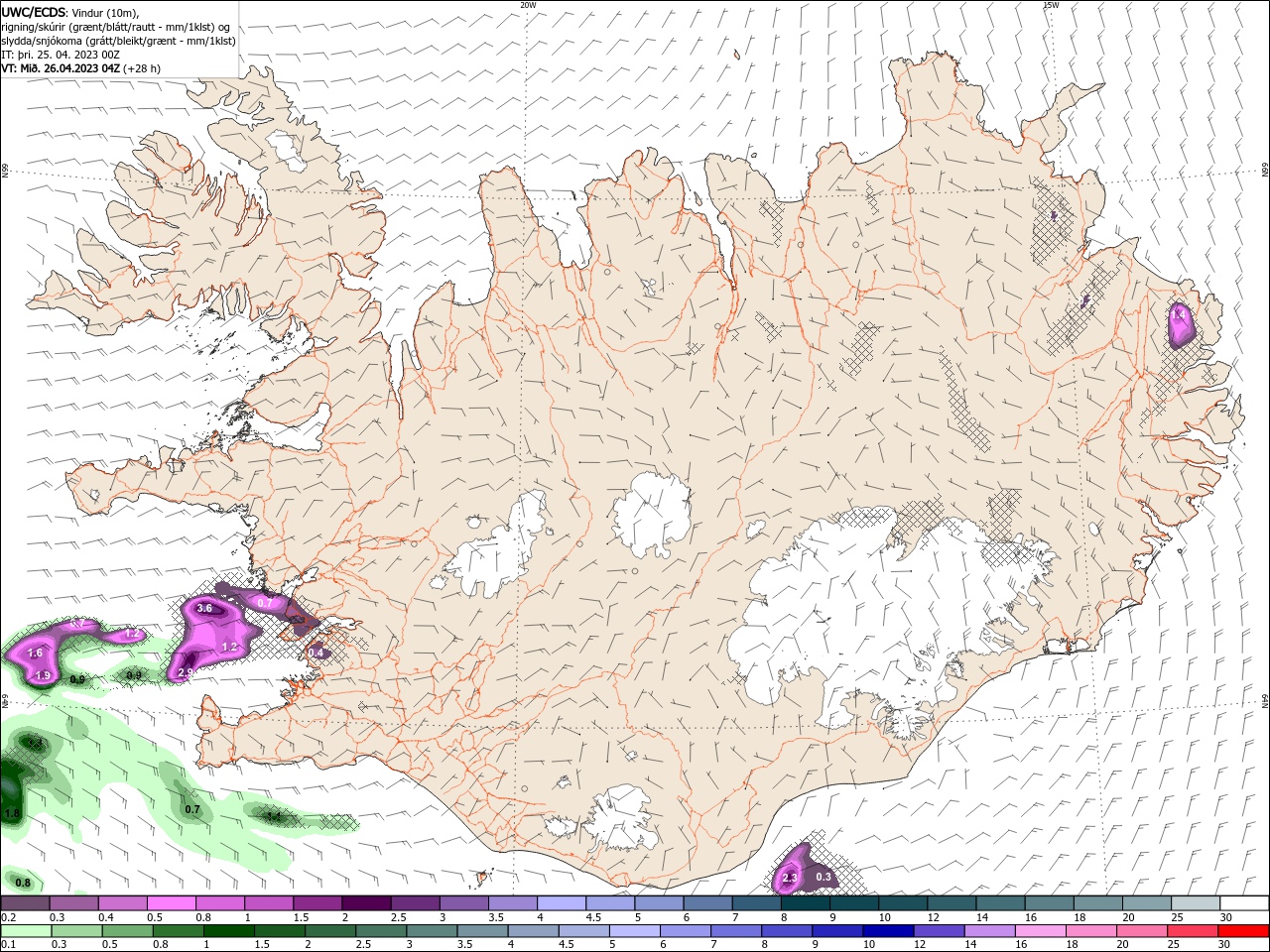Pick the top-row swatch between 3 and 3.5
Viewport: 1270px width, 952px height.
click(463, 903)
